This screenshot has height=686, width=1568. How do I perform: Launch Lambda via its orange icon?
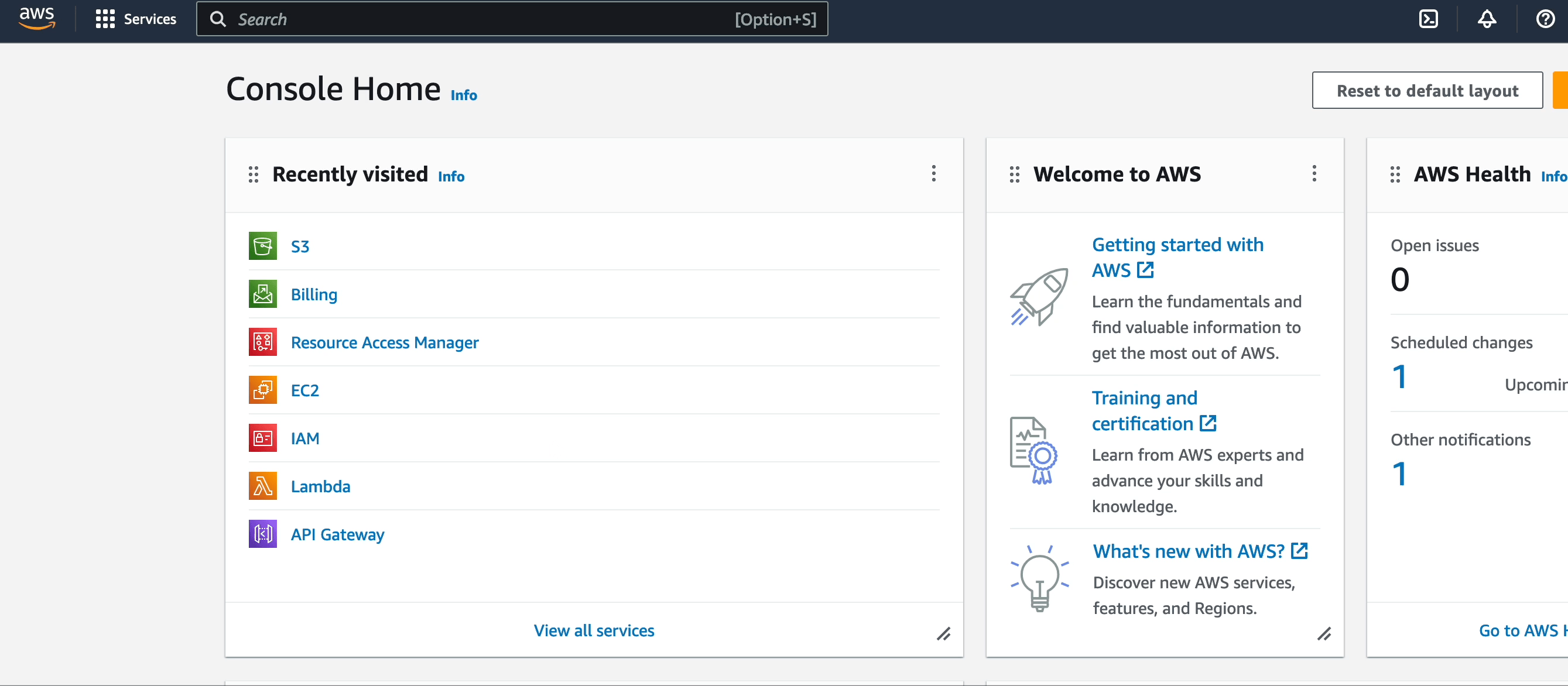pyautogui.click(x=262, y=486)
